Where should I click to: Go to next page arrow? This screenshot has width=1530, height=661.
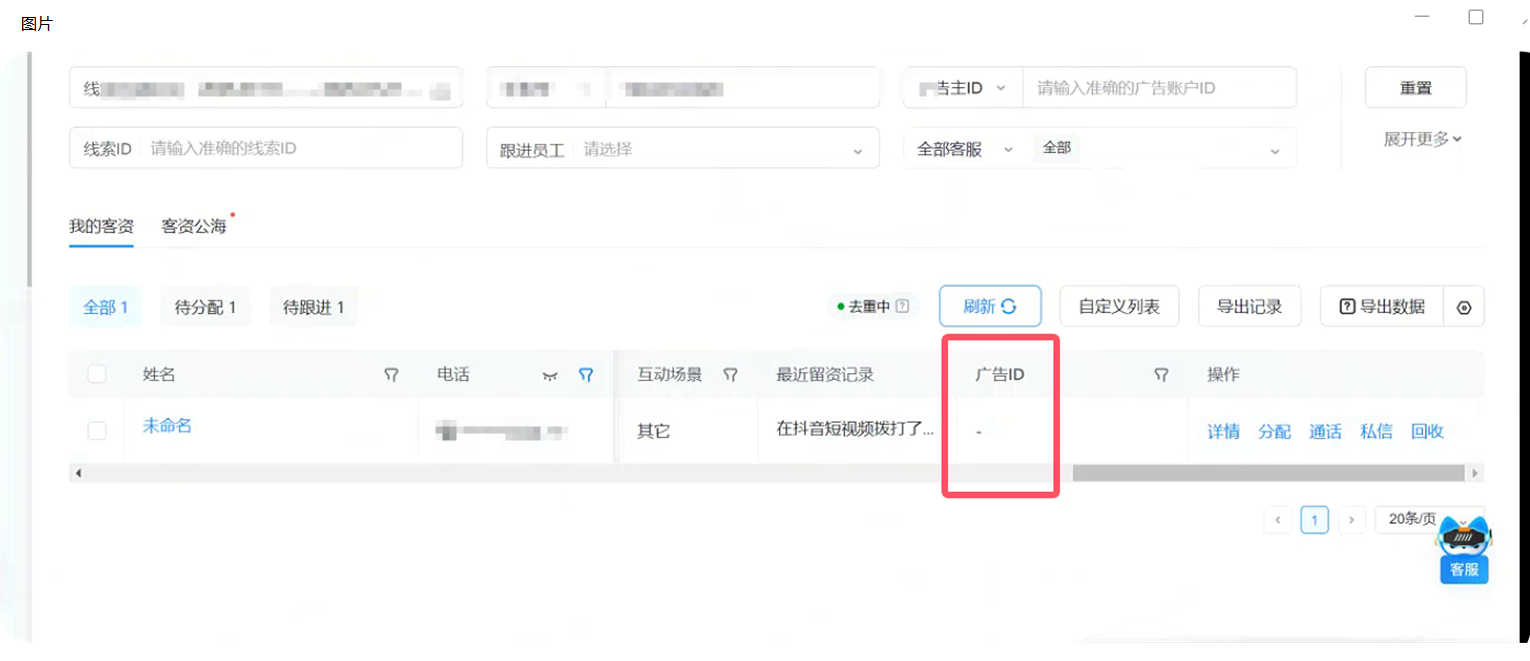tap(1352, 520)
